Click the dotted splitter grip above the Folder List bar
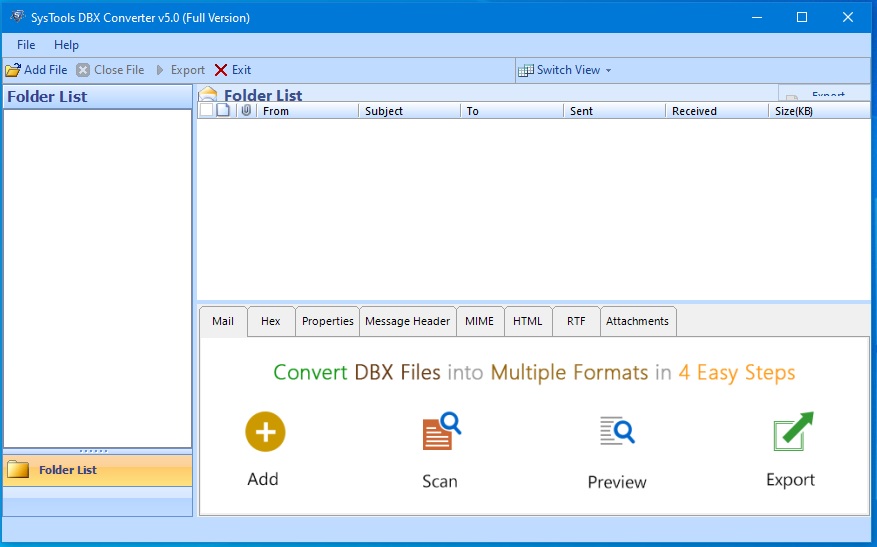 [93, 451]
